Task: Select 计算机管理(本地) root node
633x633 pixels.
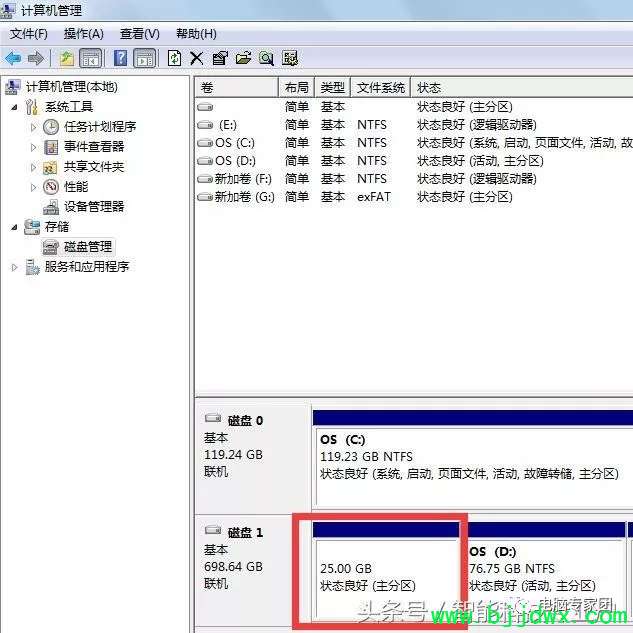Action: coord(72,87)
